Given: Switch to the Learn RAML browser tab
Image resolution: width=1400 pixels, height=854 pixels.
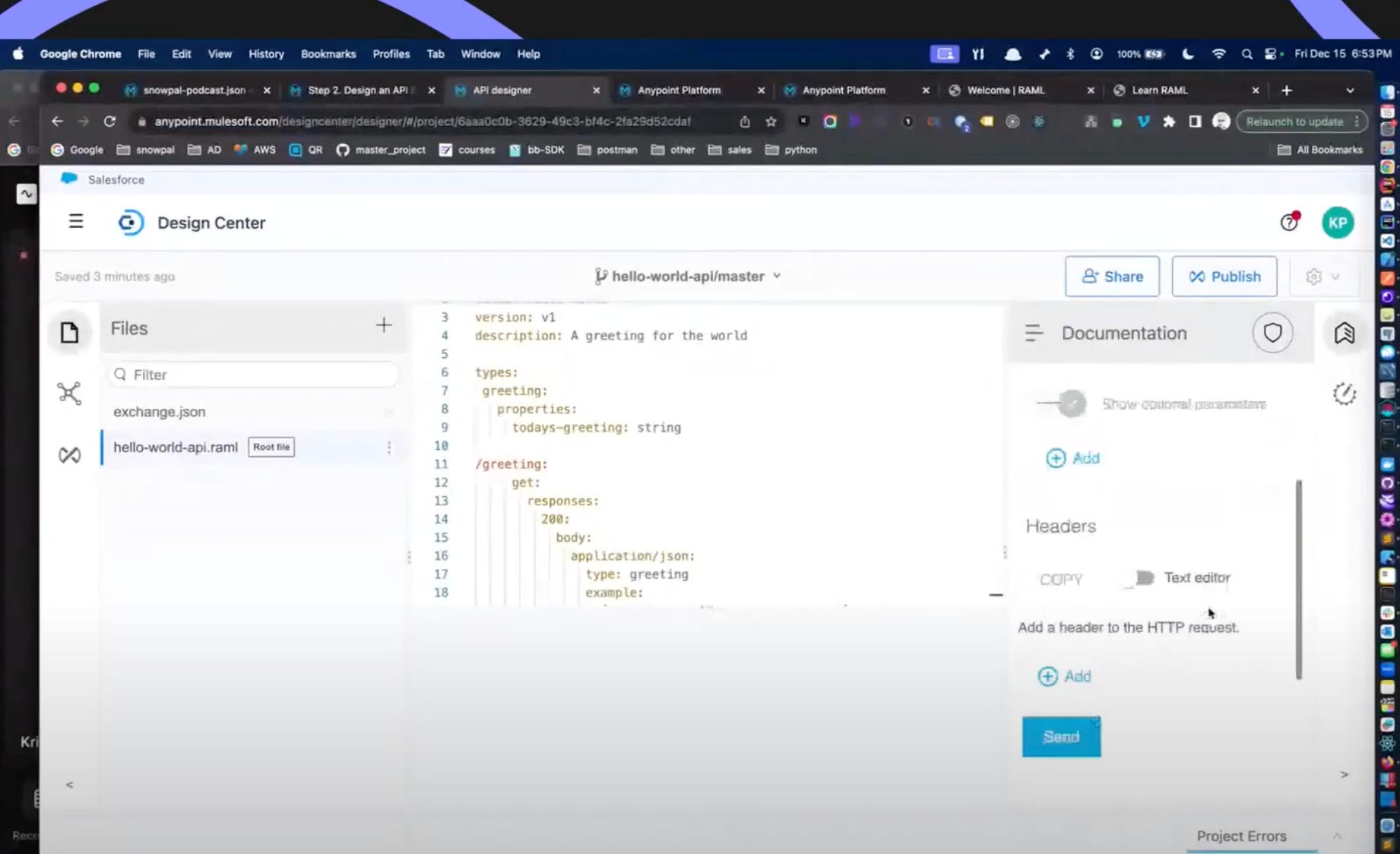Looking at the screenshot, I should pyautogui.click(x=1158, y=90).
